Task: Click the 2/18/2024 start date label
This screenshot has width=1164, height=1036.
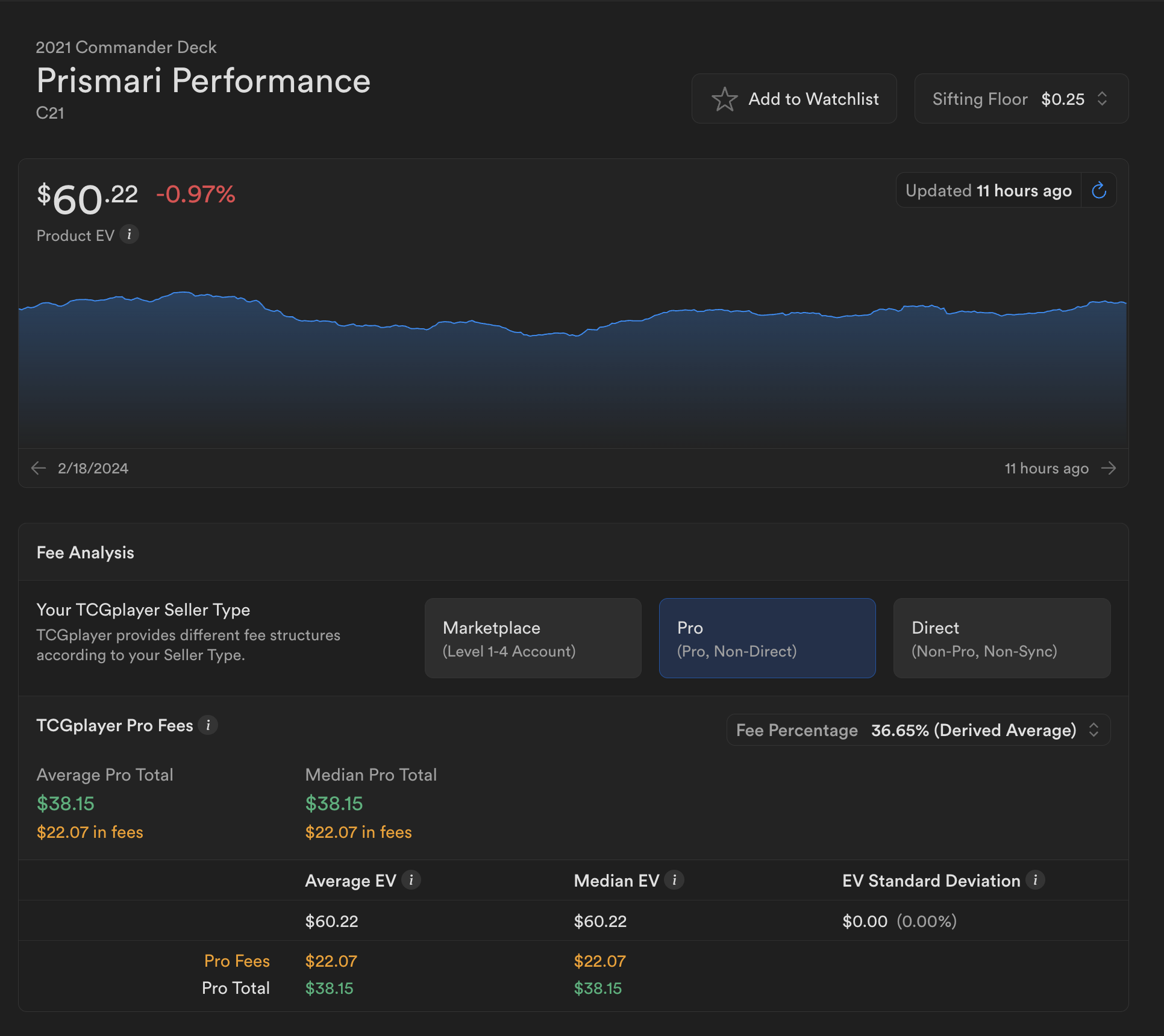Action: (x=93, y=469)
